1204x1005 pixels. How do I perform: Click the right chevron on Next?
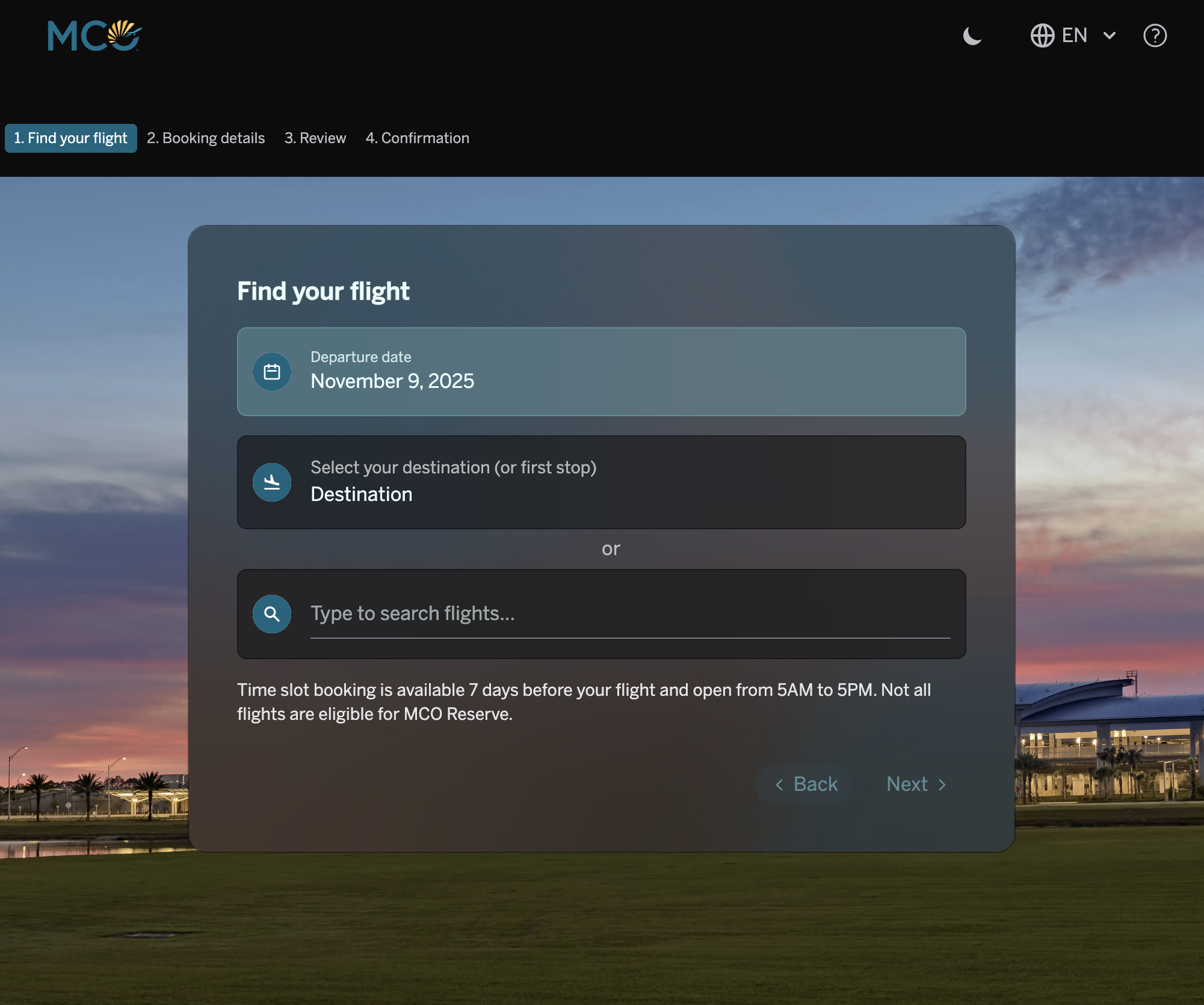(942, 784)
